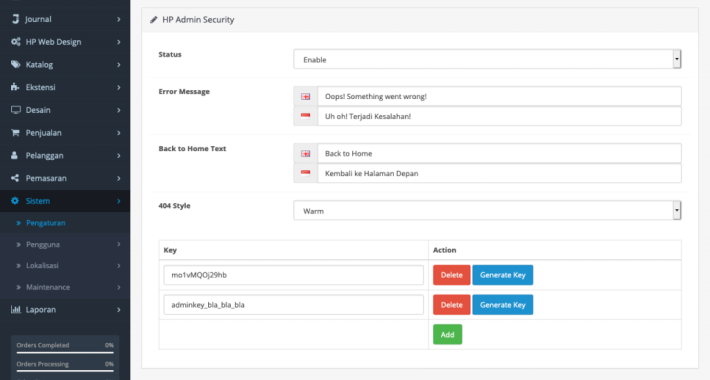This screenshot has width=710, height=380.
Task: Click English flag for Error Message
Action: point(306,96)
